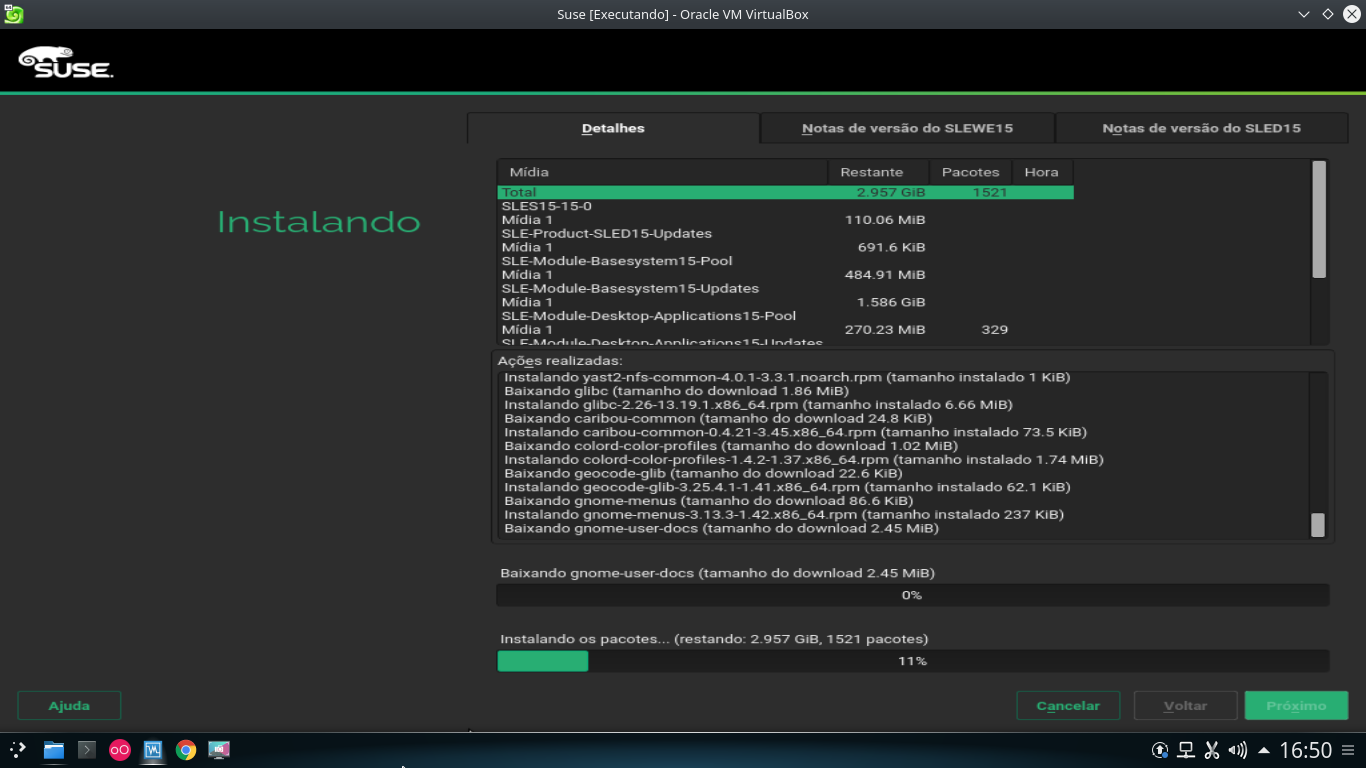Open the screen recorder taskbar icon

tap(219, 750)
